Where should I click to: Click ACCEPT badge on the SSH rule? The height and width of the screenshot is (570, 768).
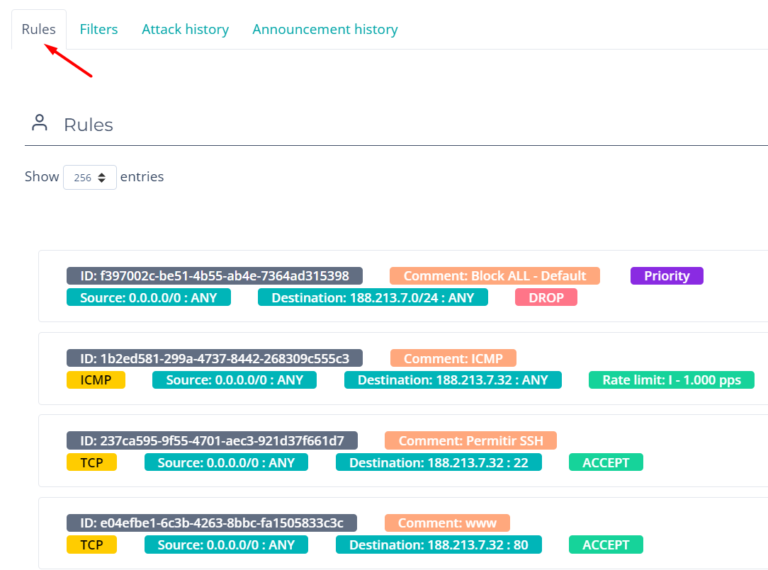point(606,462)
